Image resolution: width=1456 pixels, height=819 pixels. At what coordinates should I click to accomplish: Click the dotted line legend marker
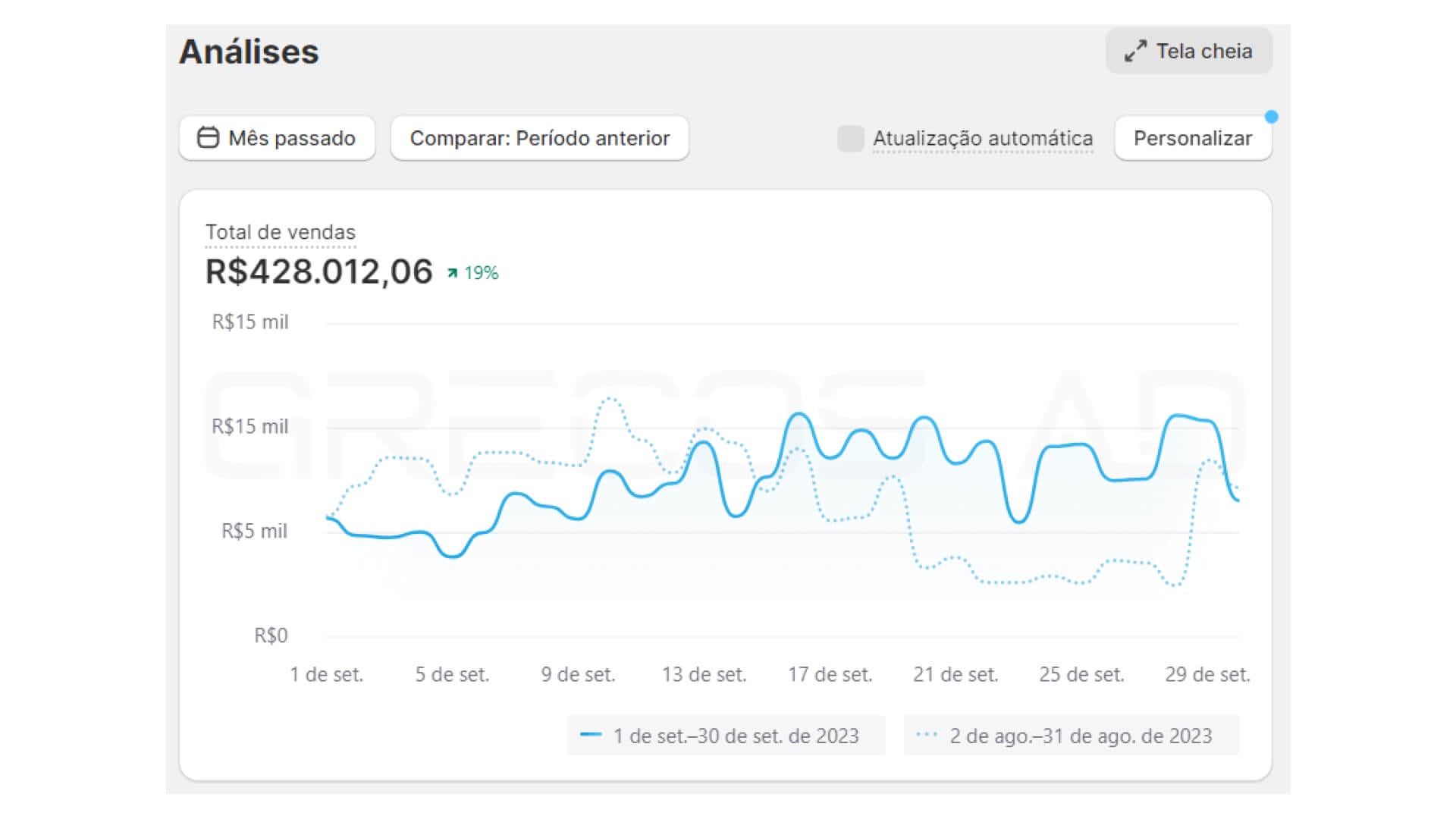click(927, 735)
